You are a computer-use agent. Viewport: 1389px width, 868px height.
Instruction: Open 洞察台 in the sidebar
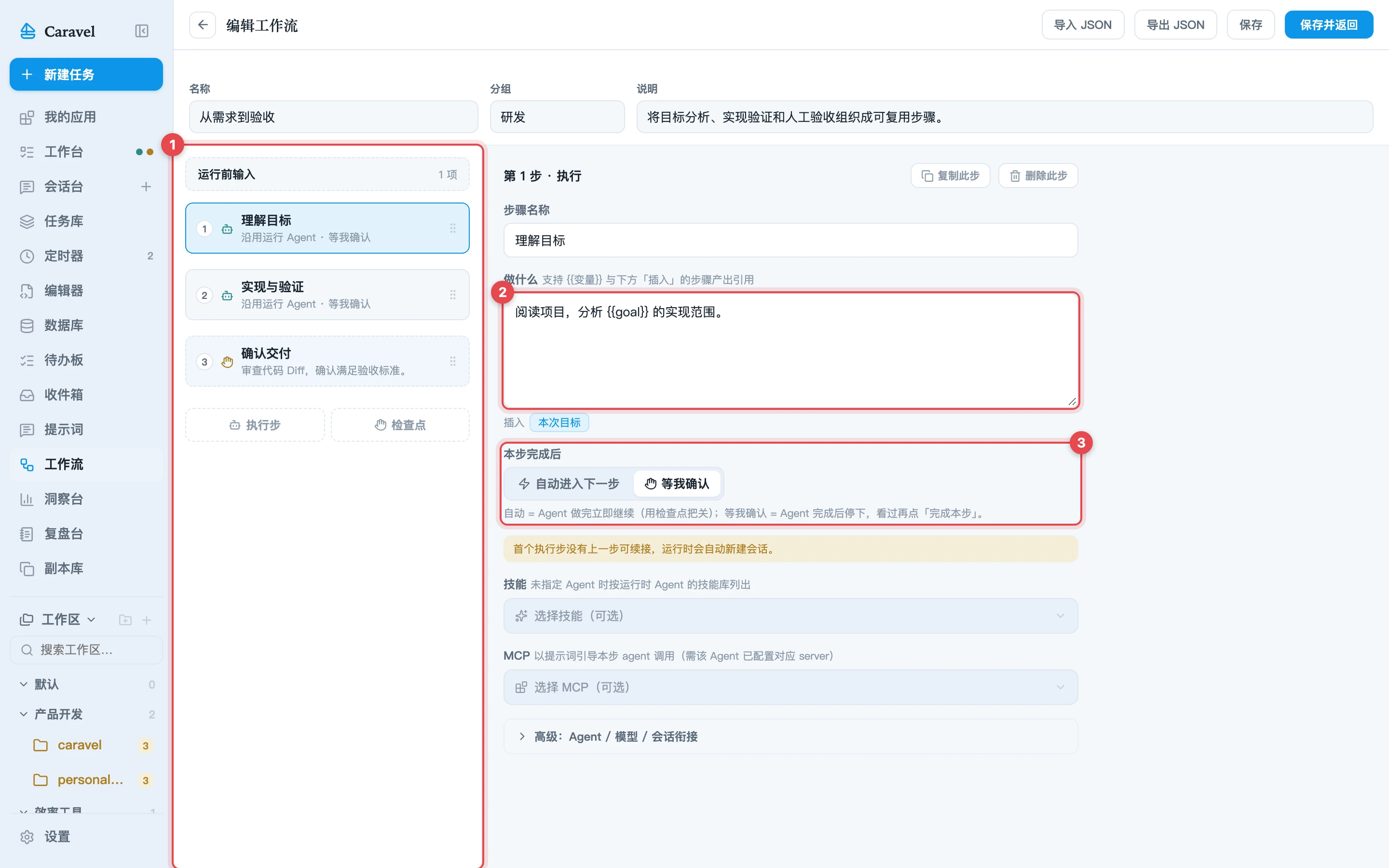pos(86,499)
